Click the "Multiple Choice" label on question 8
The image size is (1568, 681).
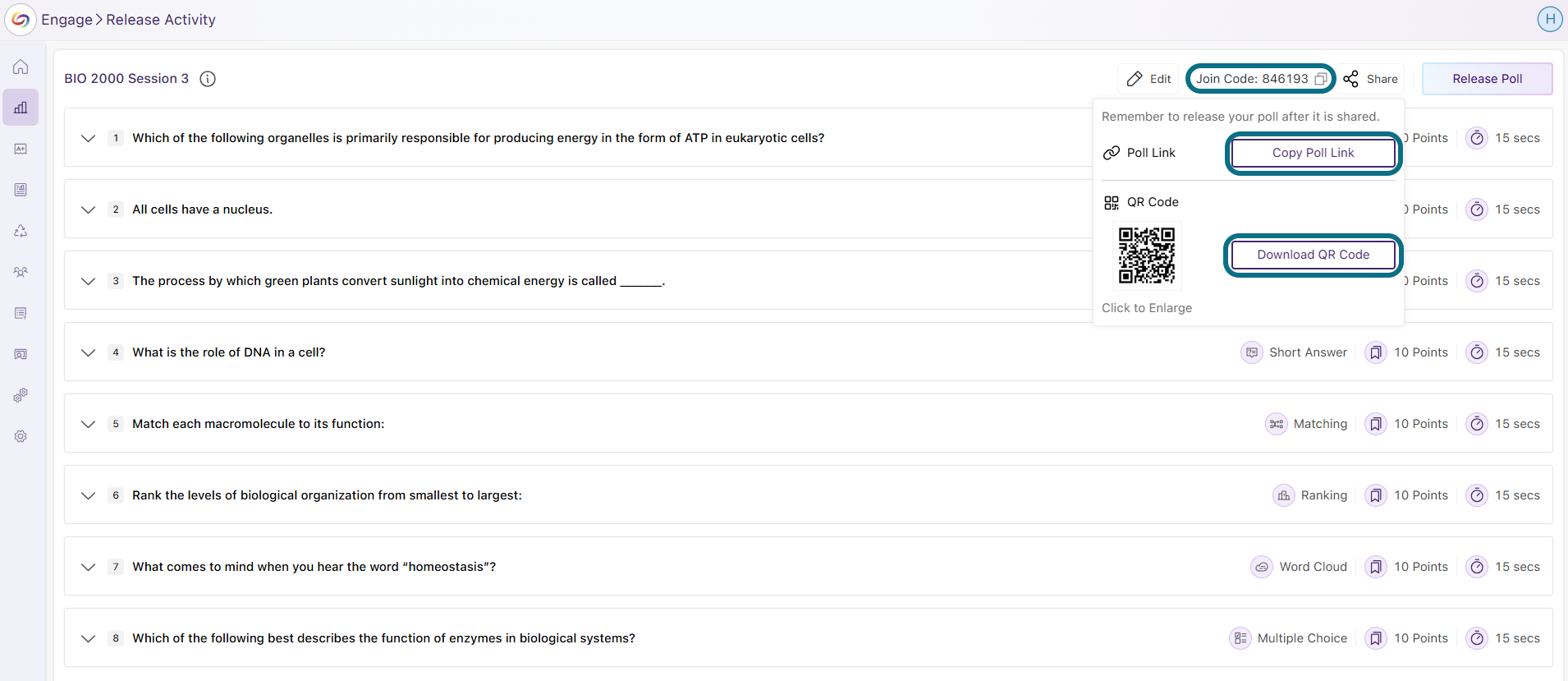[1302, 638]
